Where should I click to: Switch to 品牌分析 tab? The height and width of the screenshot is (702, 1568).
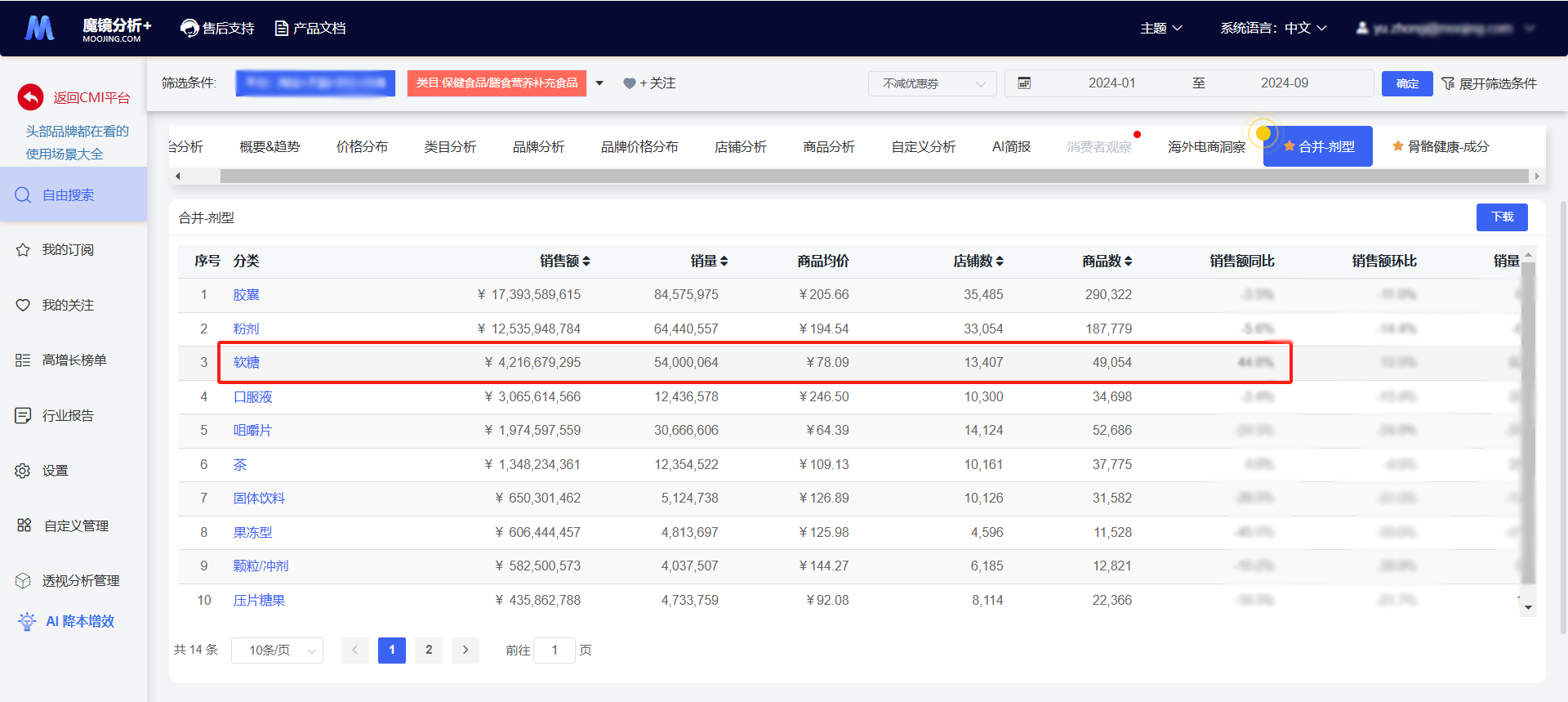(x=538, y=147)
